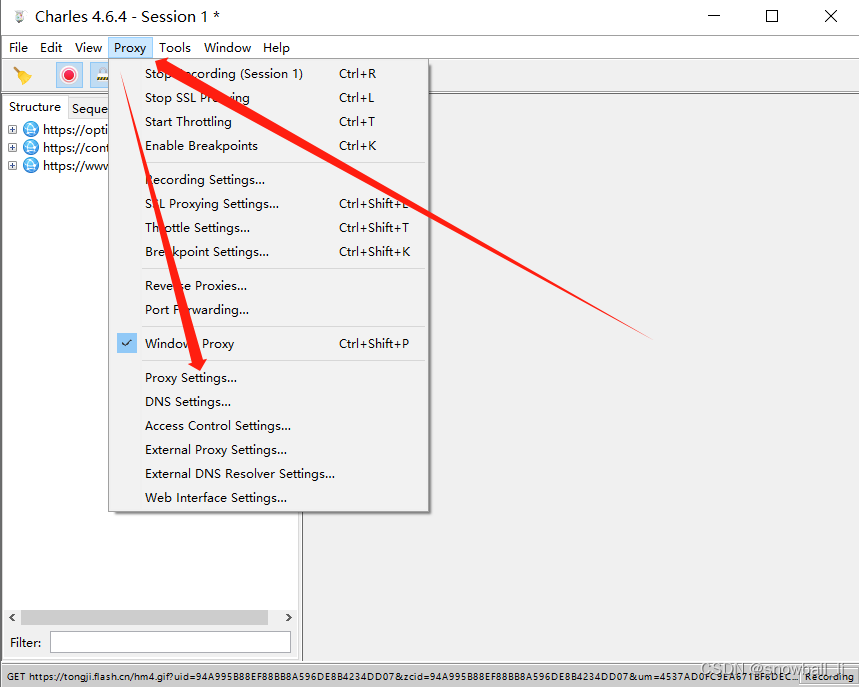The image size is (859, 687).
Task: Switch to the Structure tab
Action: (35, 107)
